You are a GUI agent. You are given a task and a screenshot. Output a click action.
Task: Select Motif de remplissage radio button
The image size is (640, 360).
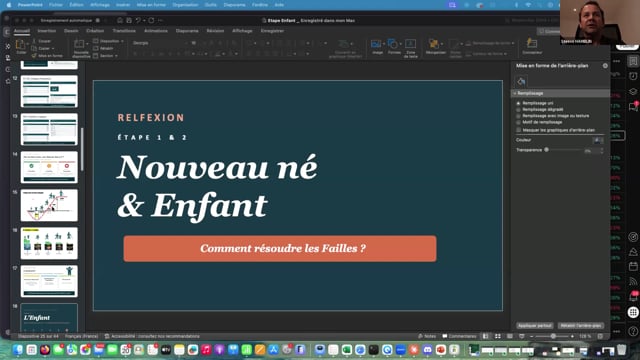pos(518,122)
